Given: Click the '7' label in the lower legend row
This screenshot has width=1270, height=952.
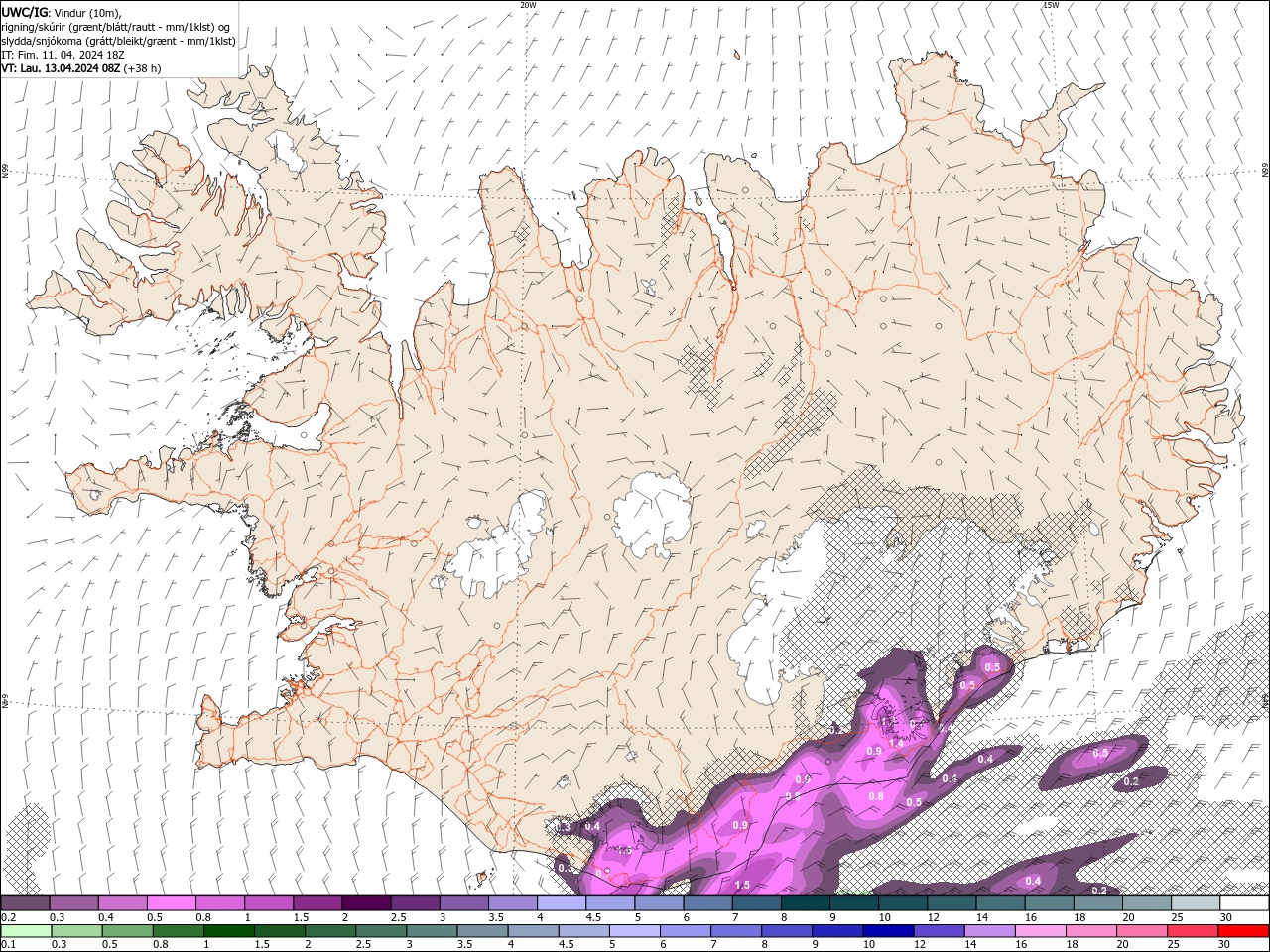Looking at the screenshot, I should 714,945.
